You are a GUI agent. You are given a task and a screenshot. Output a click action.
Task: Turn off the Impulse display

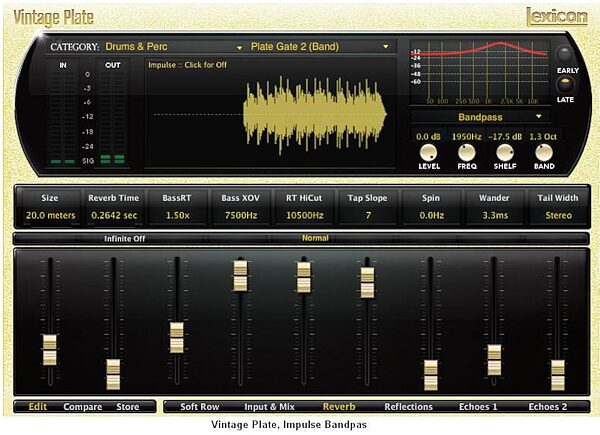(x=188, y=65)
